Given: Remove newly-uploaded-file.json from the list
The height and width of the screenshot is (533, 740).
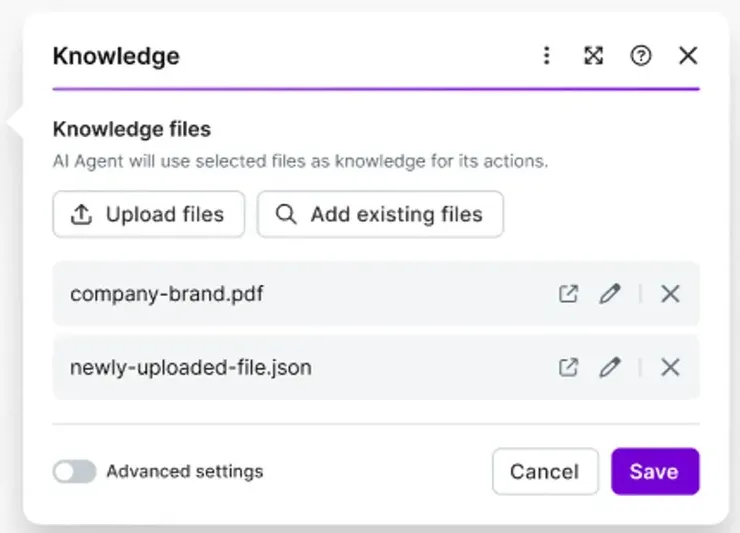Looking at the screenshot, I should (x=670, y=367).
